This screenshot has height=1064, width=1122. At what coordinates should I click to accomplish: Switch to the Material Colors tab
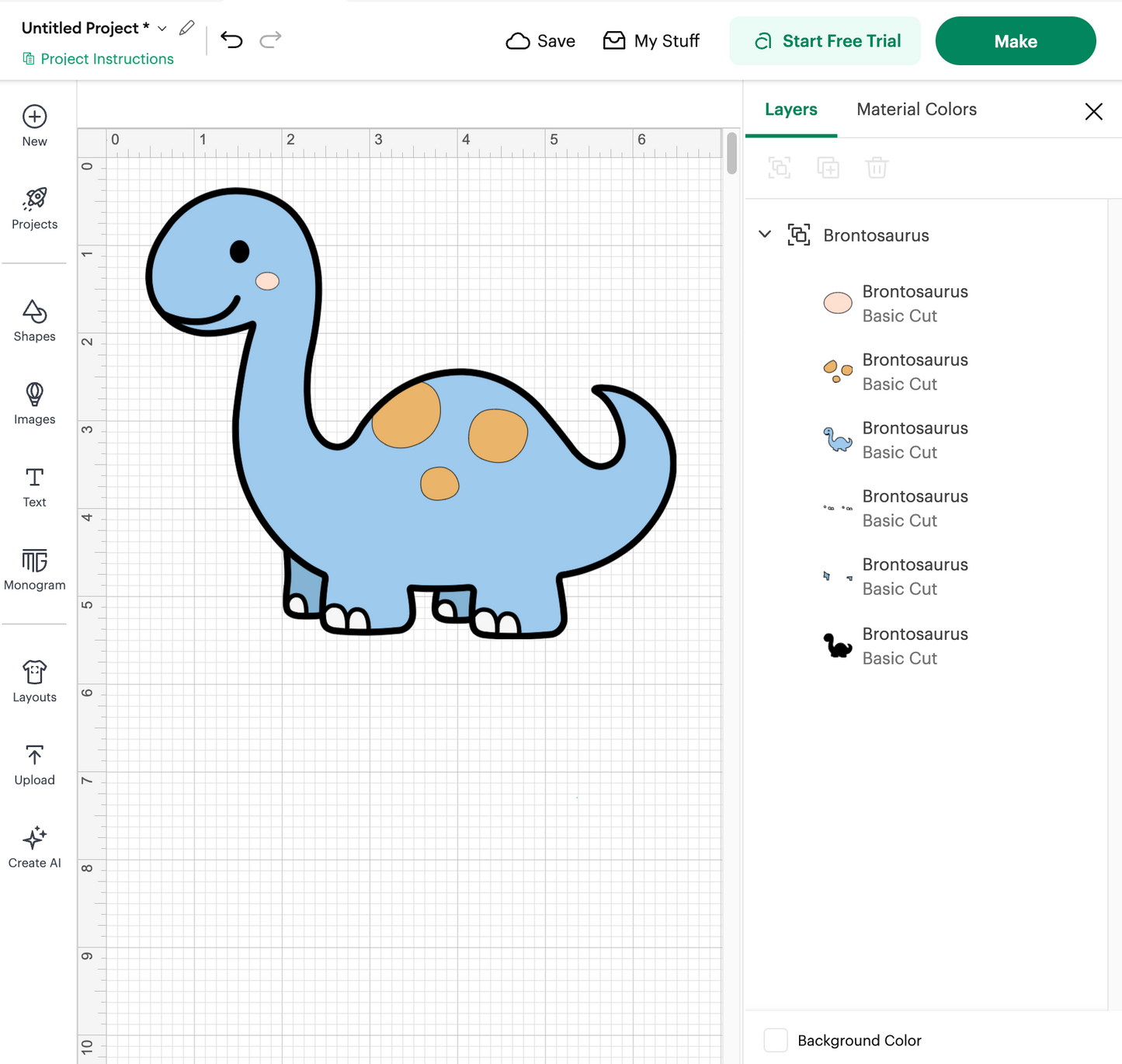pos(916,110)
